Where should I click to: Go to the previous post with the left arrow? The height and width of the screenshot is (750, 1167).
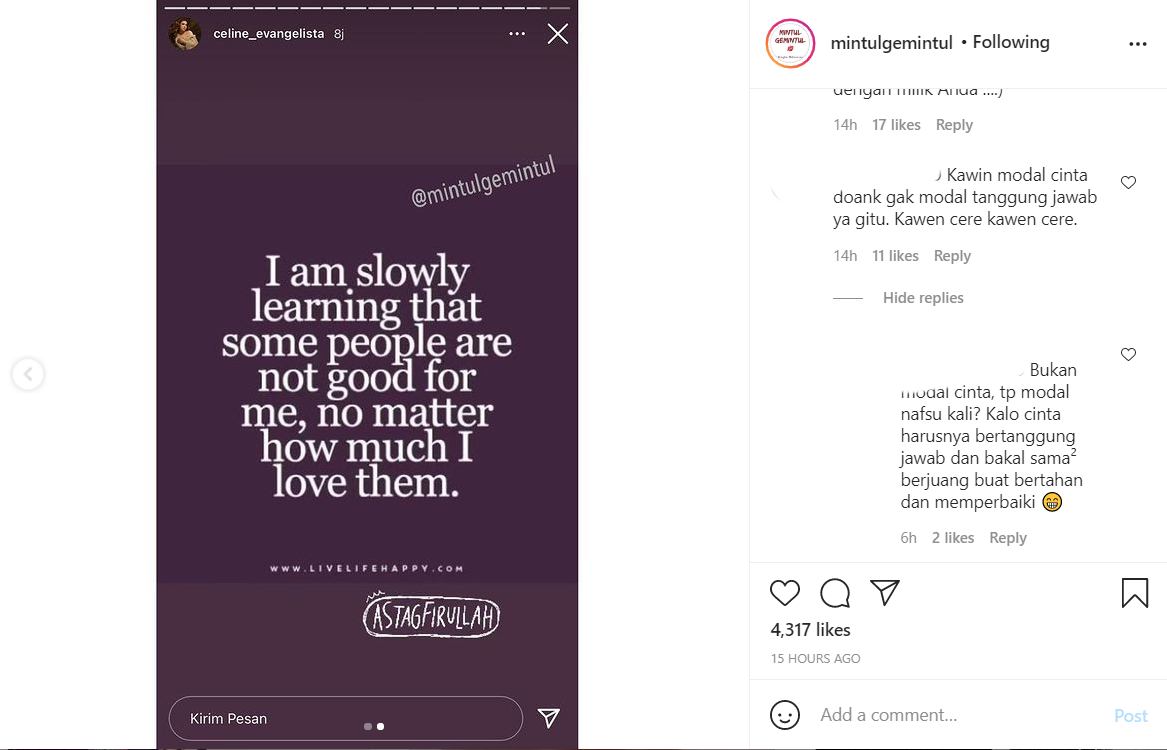click(x=27, y=374)
